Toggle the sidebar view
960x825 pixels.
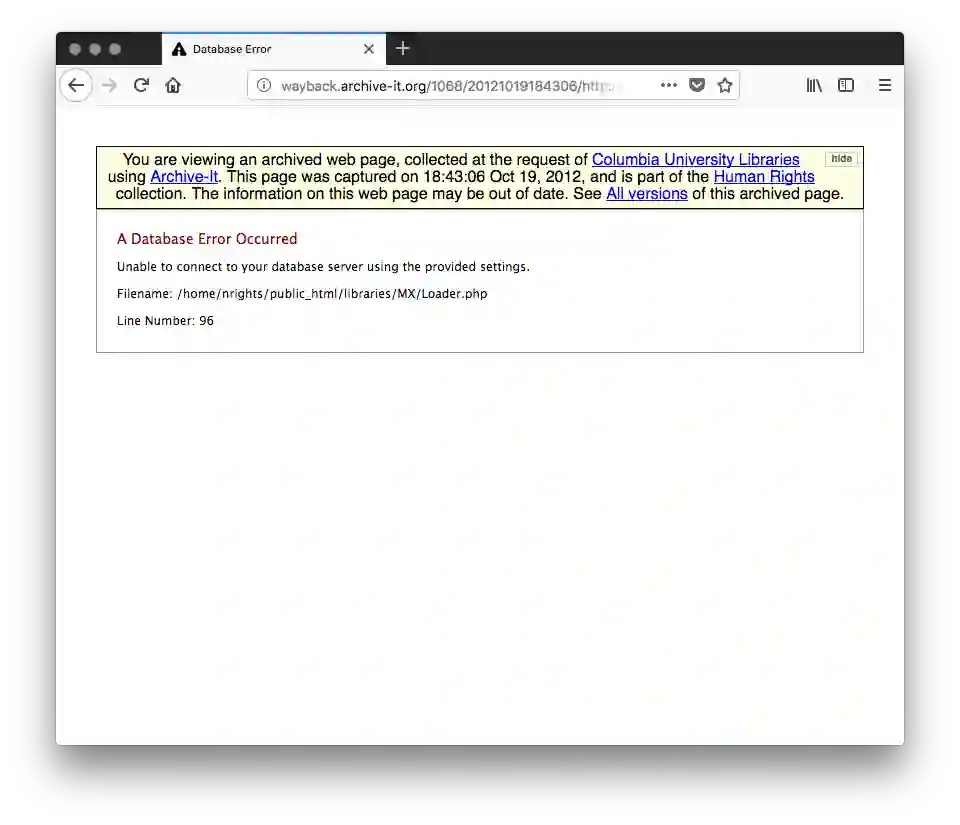(x=846, y=85)
